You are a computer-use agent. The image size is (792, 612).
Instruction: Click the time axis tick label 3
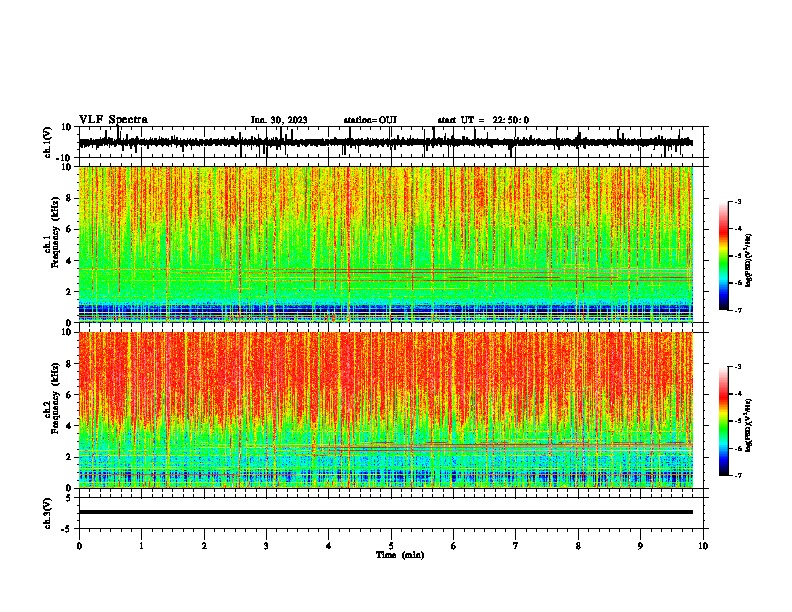click(x=266, y=546)
